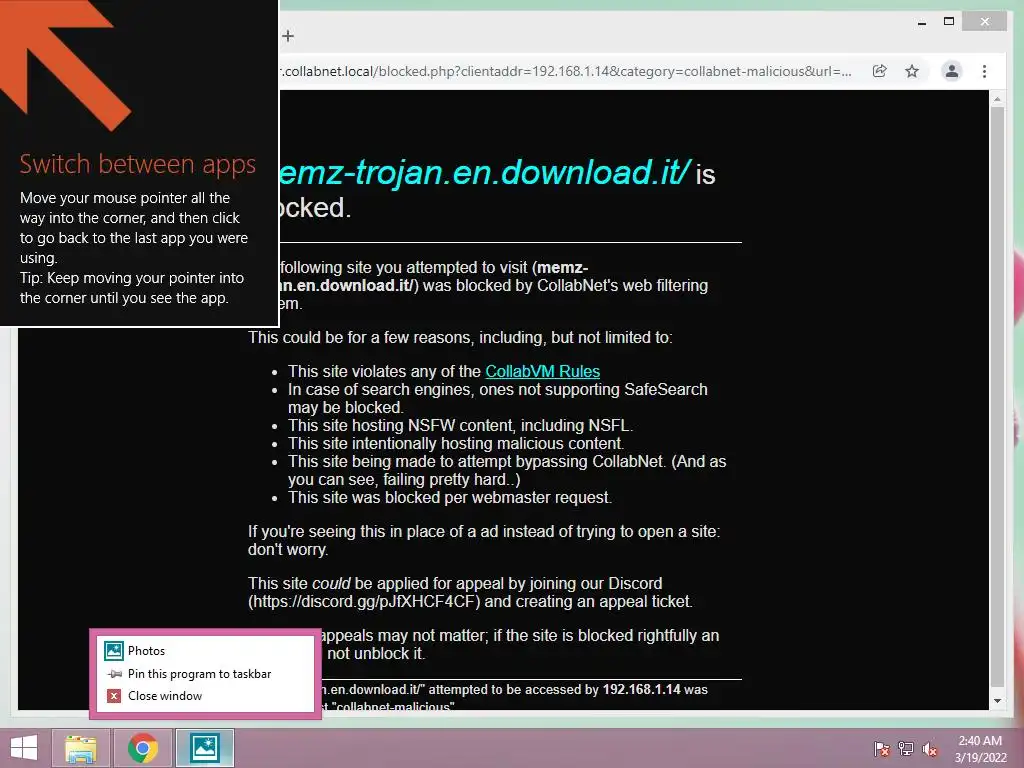Open the Action Center flag icon
This screenshot has height=768, width=1024.
point(882,748)
